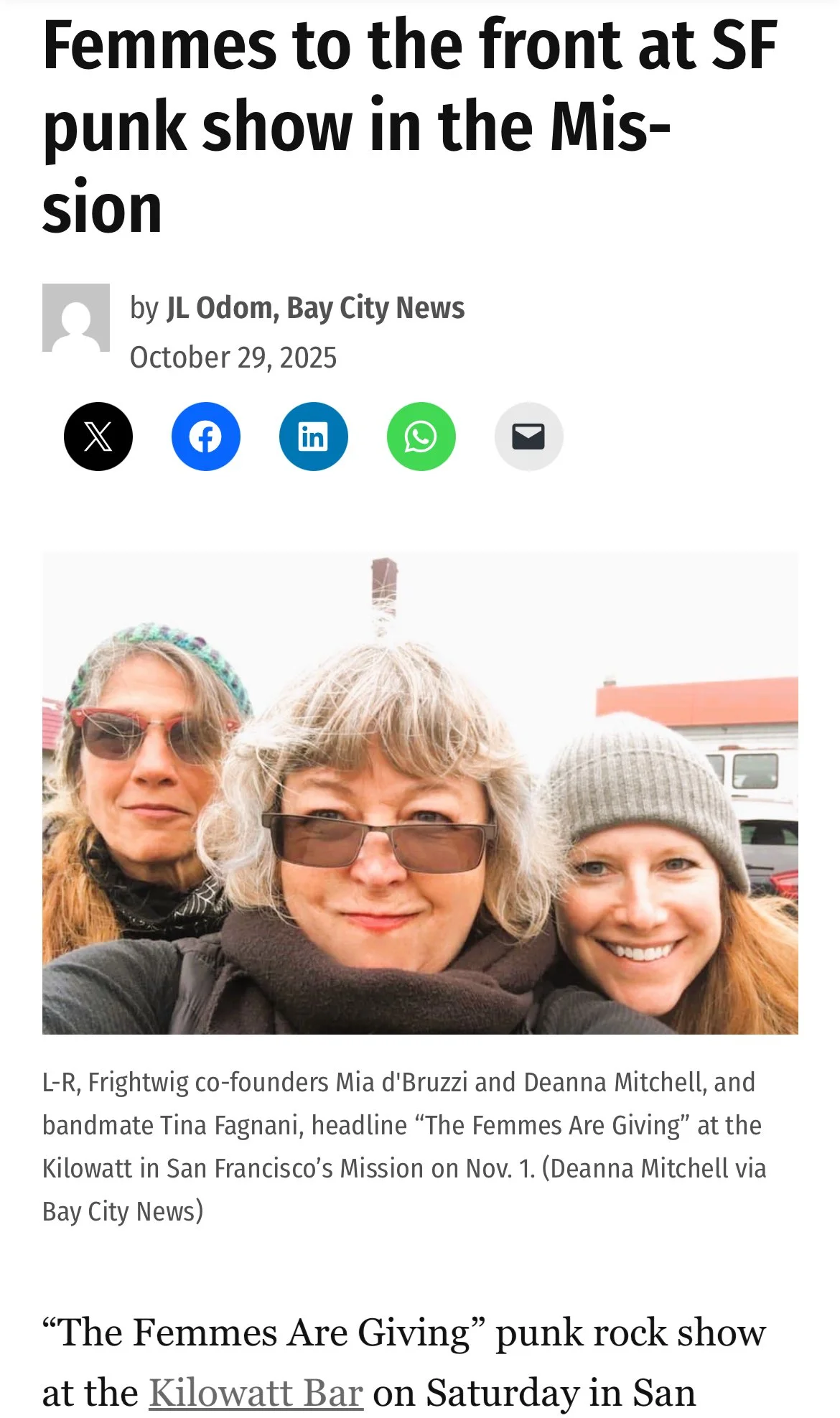The width and height of the screenshot is (840, 1418).
Task: Click the October 29, 2025 publish date
Action: (x=233, y=358)
